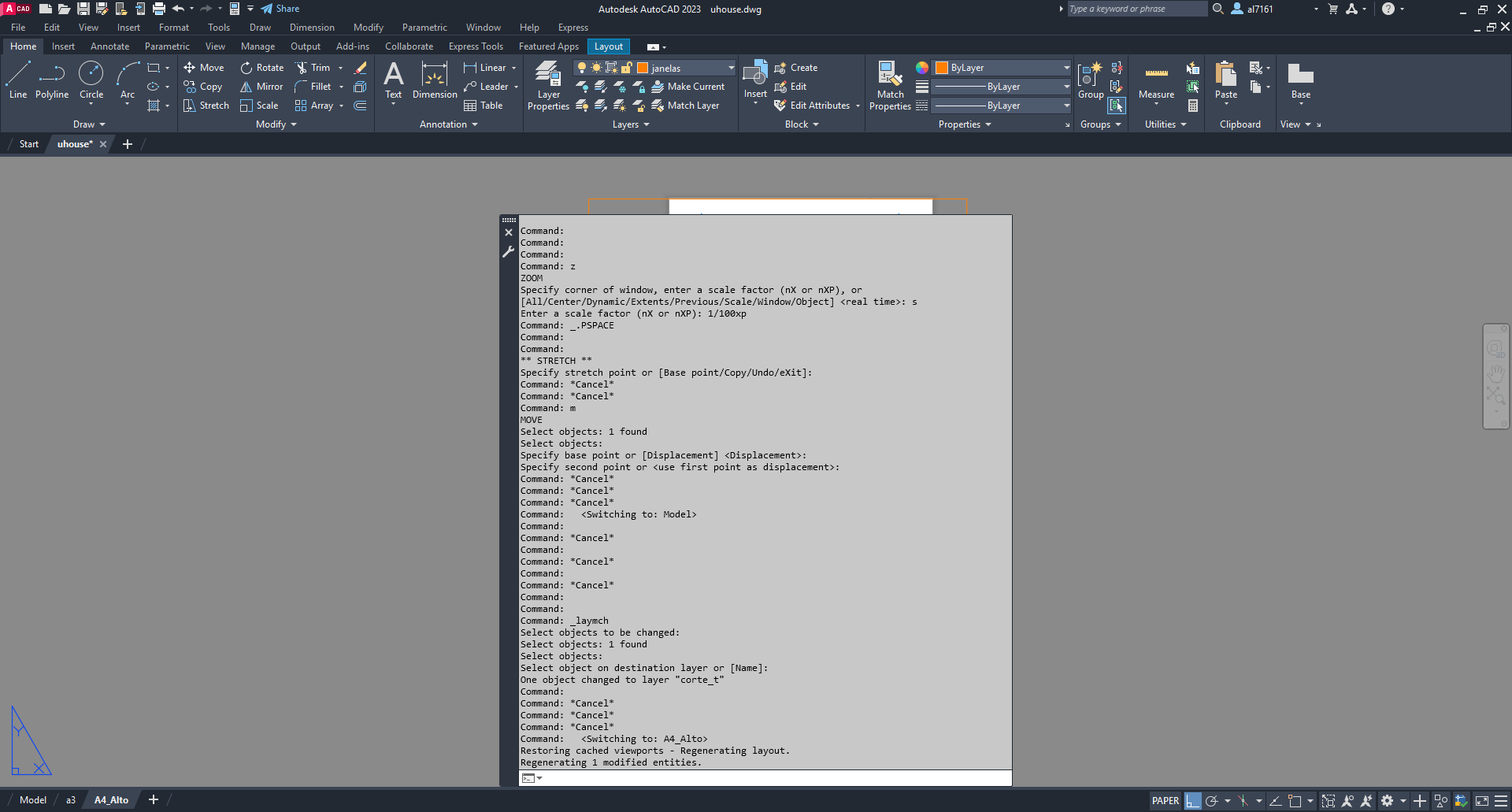
Task: Click the Move tool in Modify panel
Action: [204, 68]
